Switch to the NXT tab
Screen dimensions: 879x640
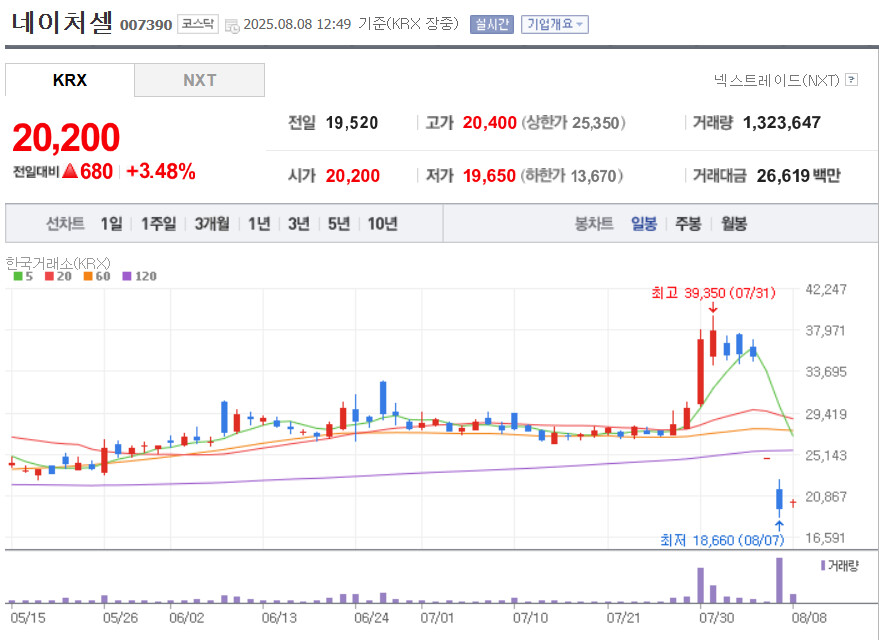(199, 80)
